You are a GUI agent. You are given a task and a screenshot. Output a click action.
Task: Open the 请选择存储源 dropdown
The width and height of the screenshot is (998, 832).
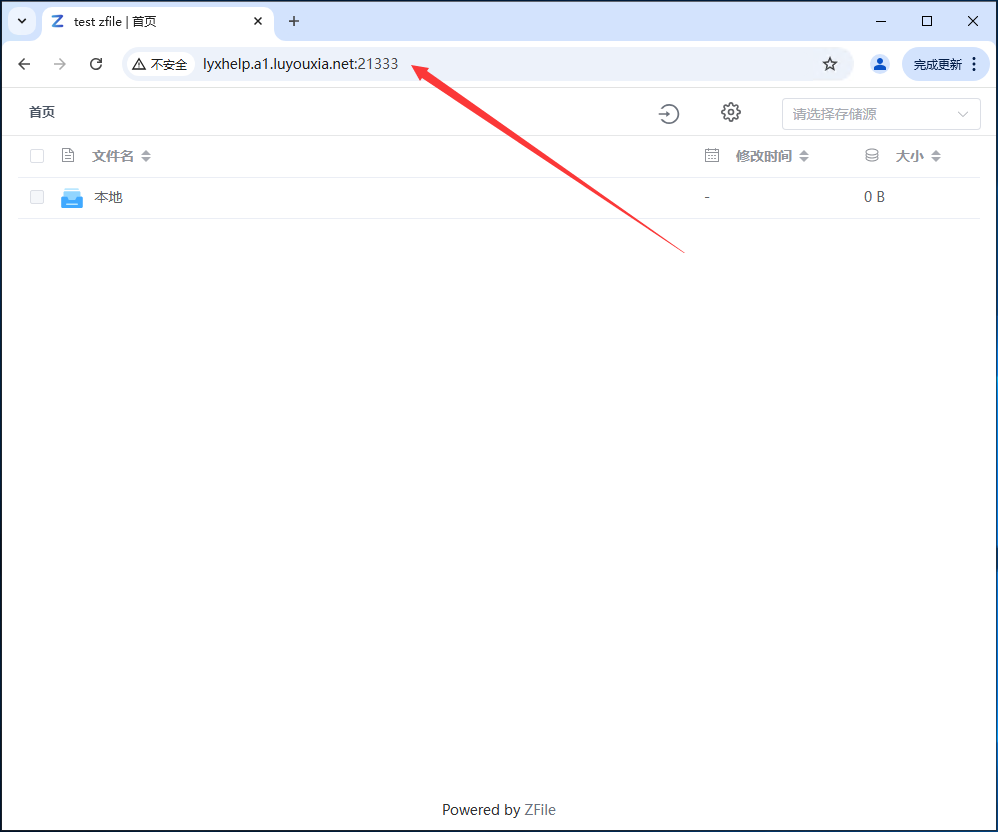click(880, 114)
